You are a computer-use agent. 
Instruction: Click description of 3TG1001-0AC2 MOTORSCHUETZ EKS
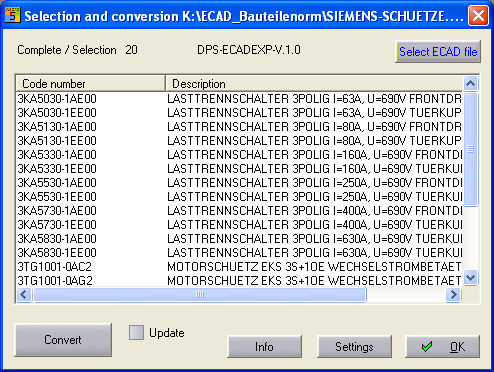(314, 267)
